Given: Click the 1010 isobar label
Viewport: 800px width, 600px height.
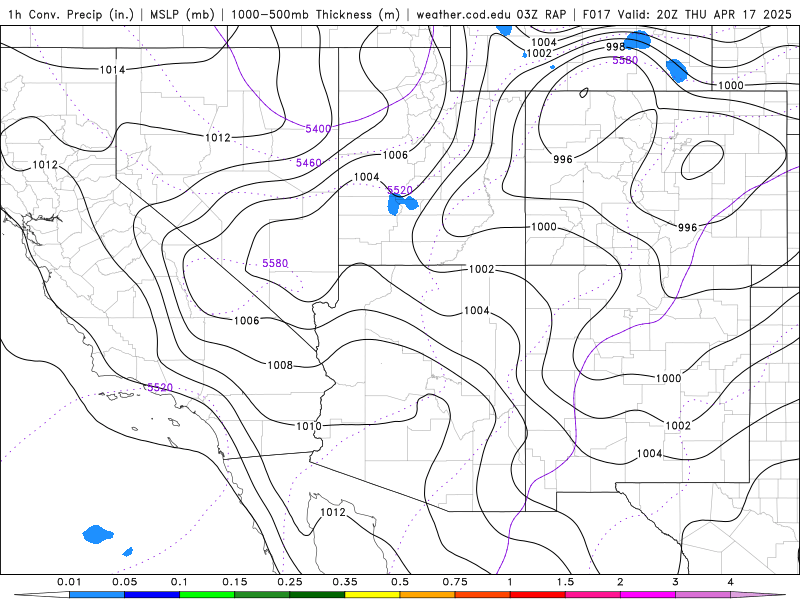Looking at the screenshot, I should point(309,426).
